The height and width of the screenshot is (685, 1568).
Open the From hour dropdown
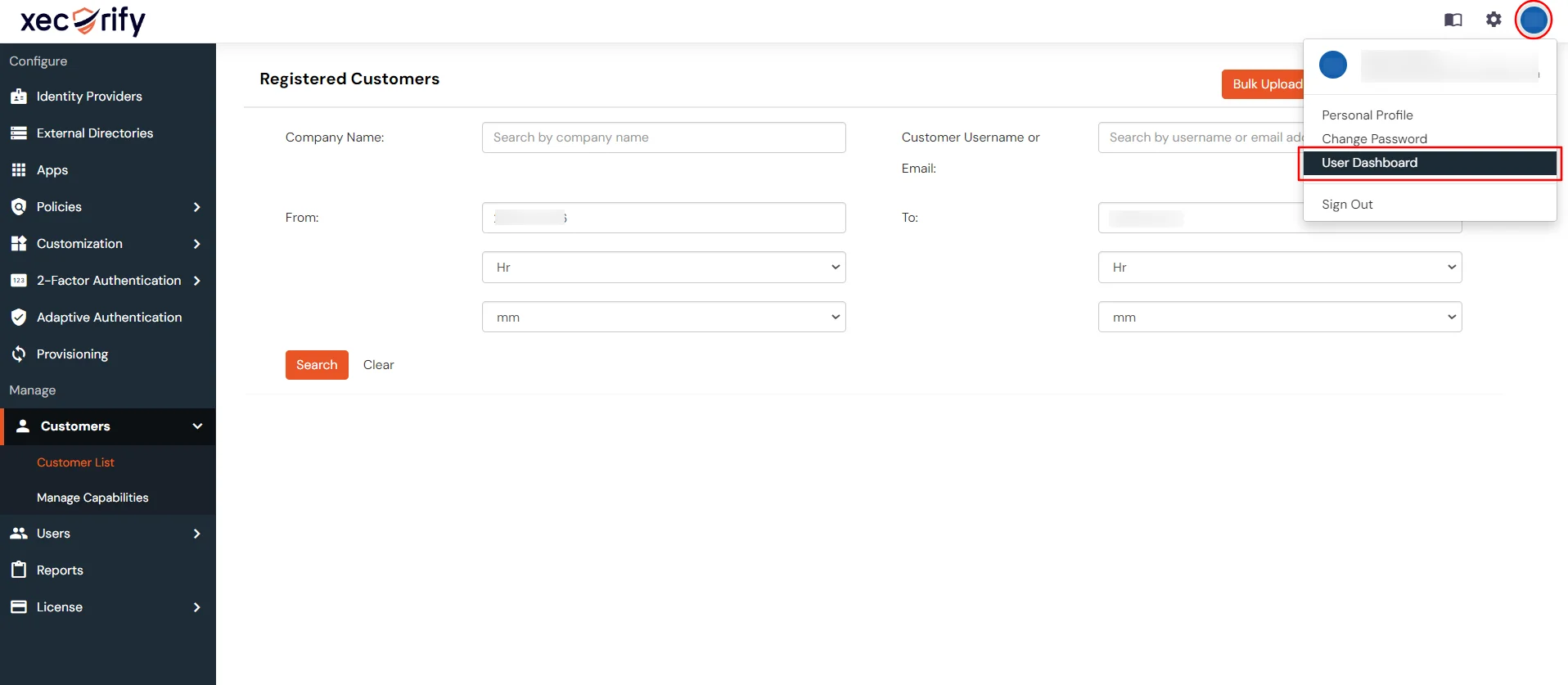(x=664, y=268)
